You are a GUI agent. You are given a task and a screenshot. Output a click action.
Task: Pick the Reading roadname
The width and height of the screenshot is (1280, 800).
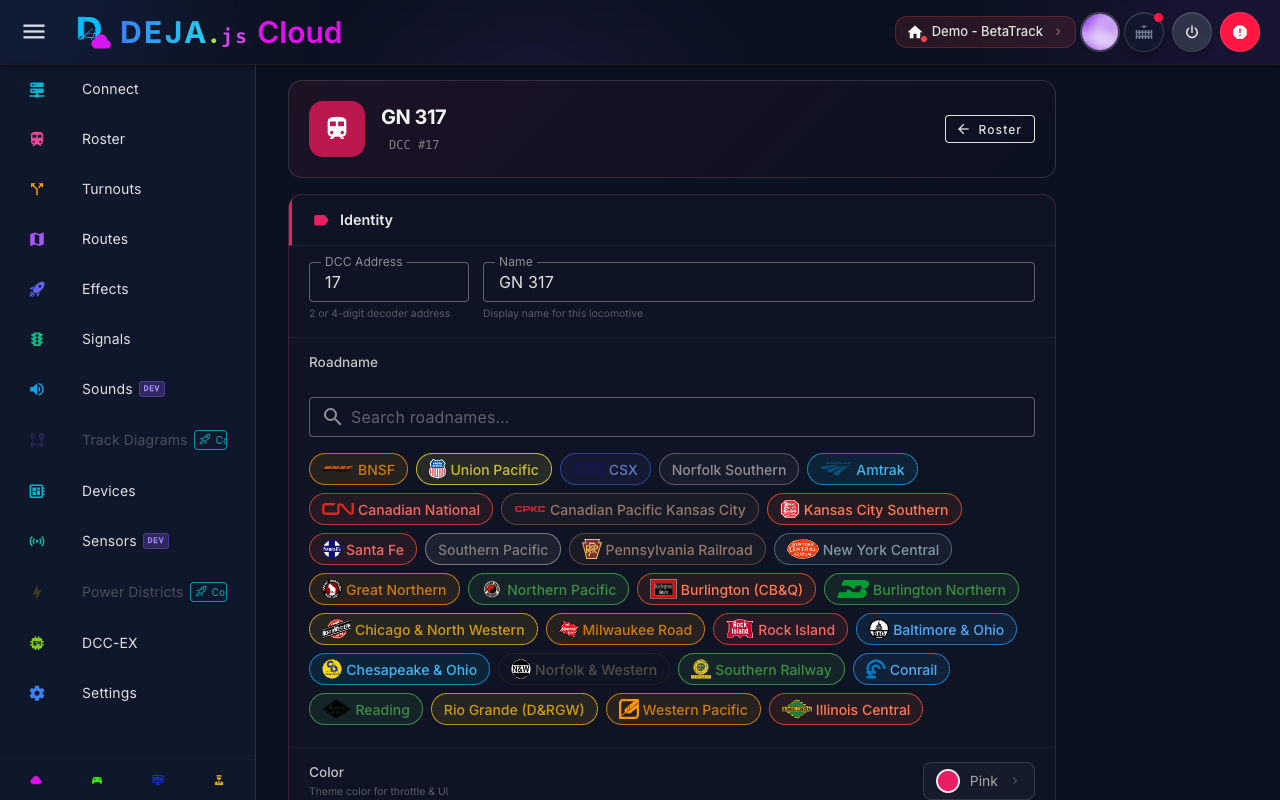(x=366, y=710)
